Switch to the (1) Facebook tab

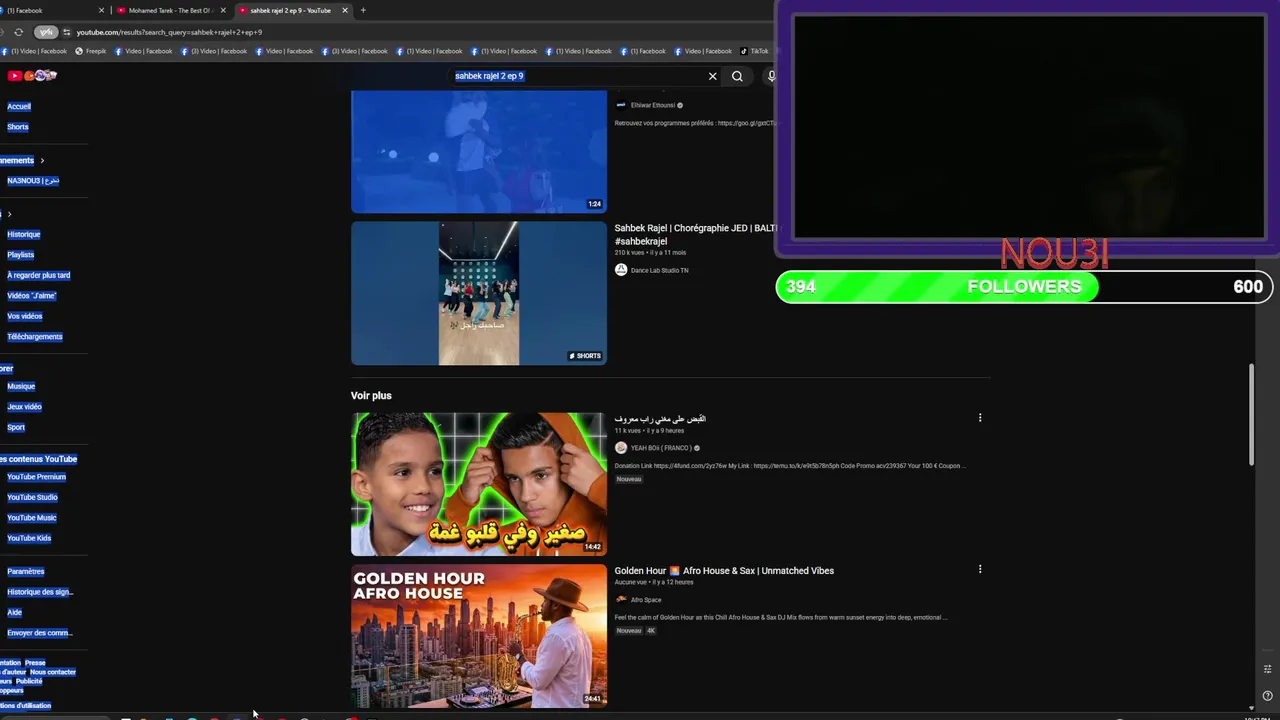tap(48, 10)
